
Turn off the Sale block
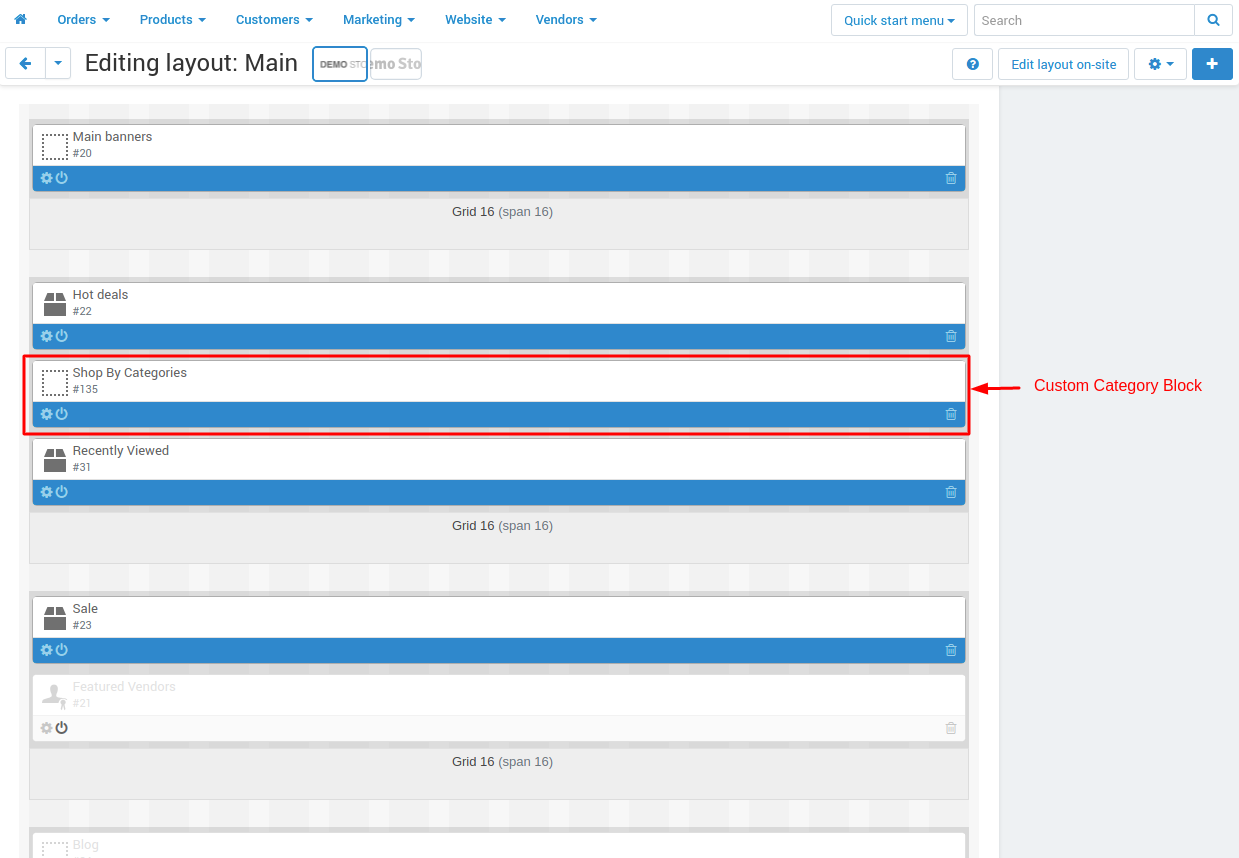click(x=62, y=650)
